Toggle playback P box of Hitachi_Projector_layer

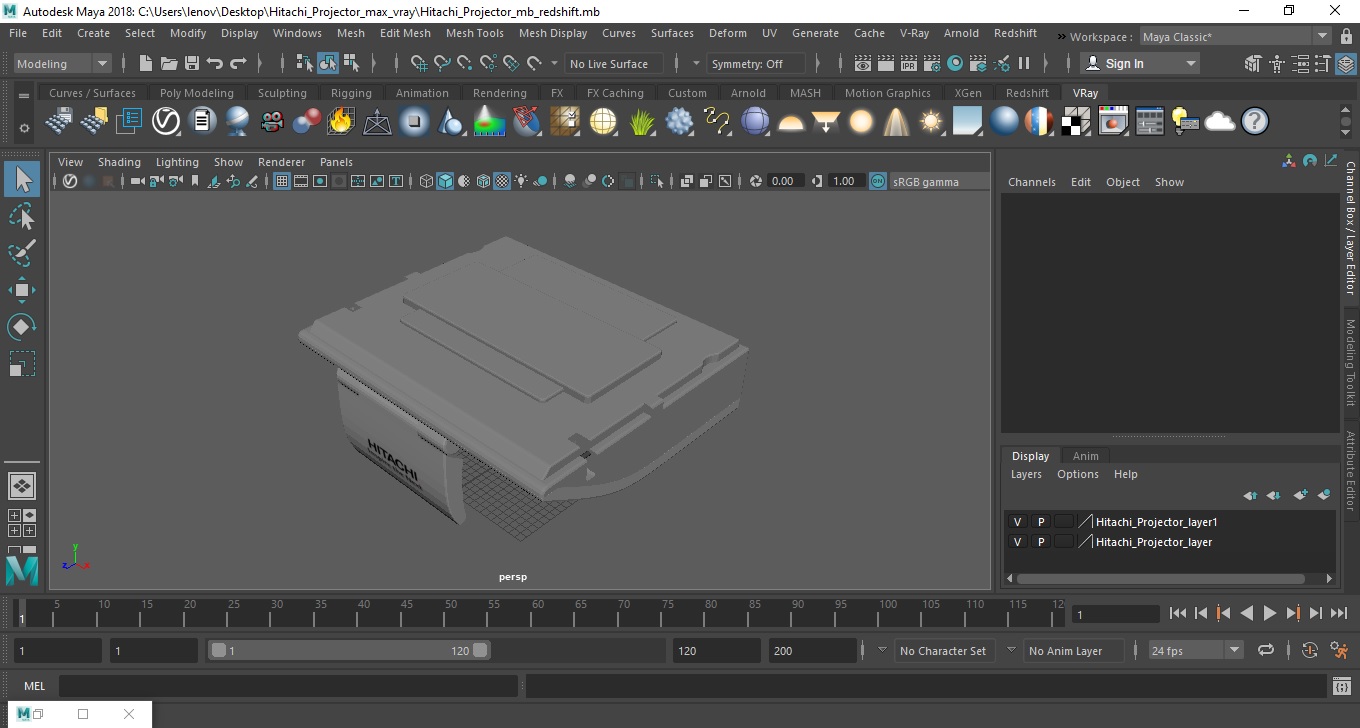(x=1040, y=542)
